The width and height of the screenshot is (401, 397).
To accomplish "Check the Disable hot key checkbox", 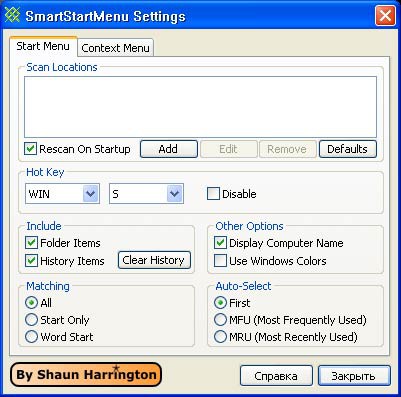I will pos(213,194).
